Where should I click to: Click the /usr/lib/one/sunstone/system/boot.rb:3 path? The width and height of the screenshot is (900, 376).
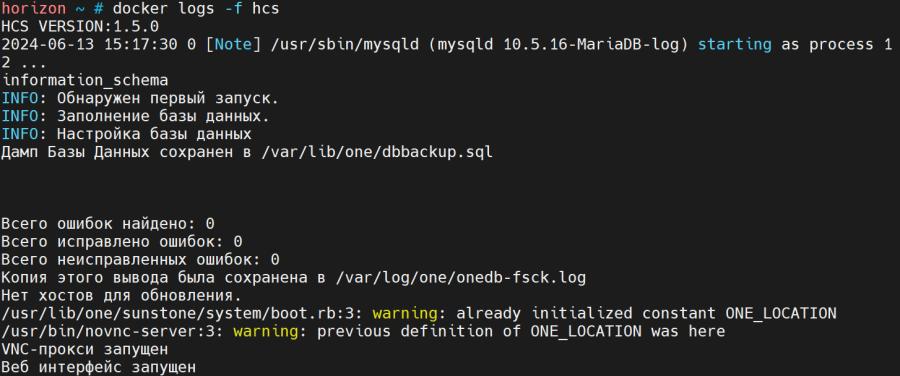182,313
